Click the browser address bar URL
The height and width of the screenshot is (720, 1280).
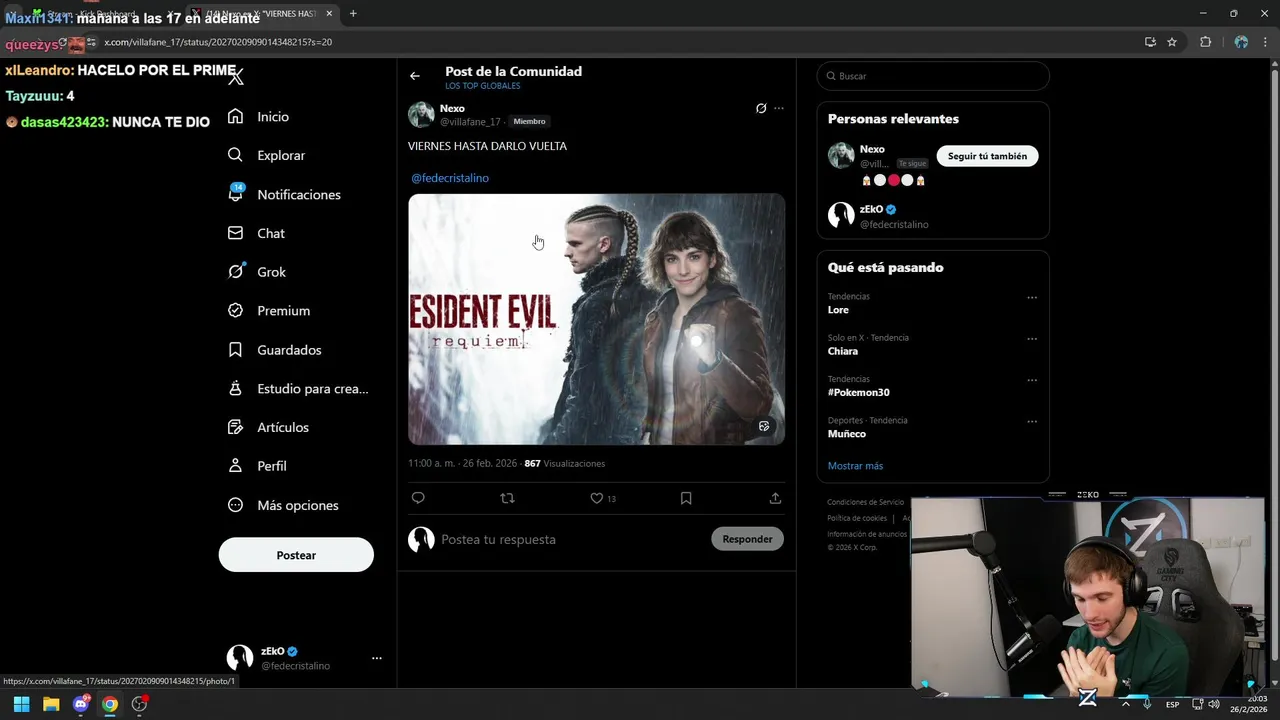pyautogui.click(x=218, y=42)
